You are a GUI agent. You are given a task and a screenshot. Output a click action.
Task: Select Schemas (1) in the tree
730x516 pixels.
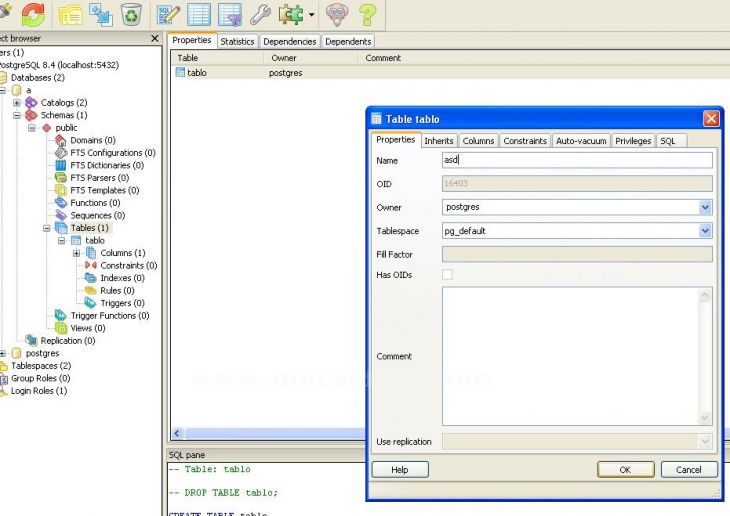pos(64,115)
